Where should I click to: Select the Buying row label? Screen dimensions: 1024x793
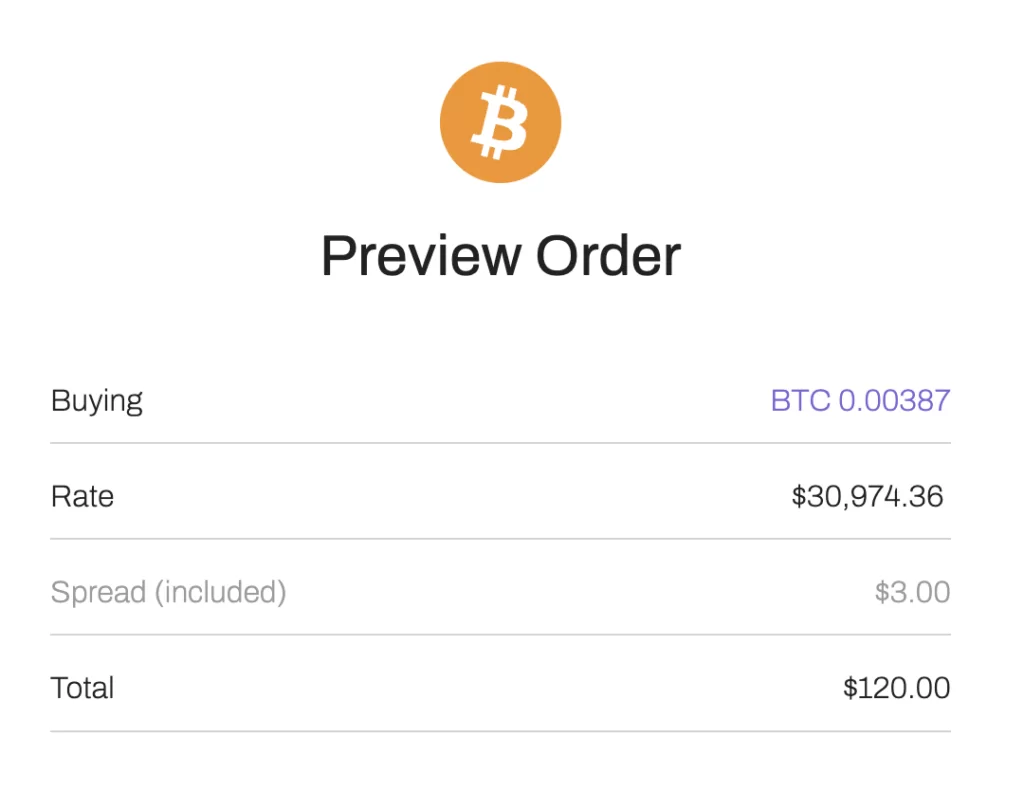96,400
